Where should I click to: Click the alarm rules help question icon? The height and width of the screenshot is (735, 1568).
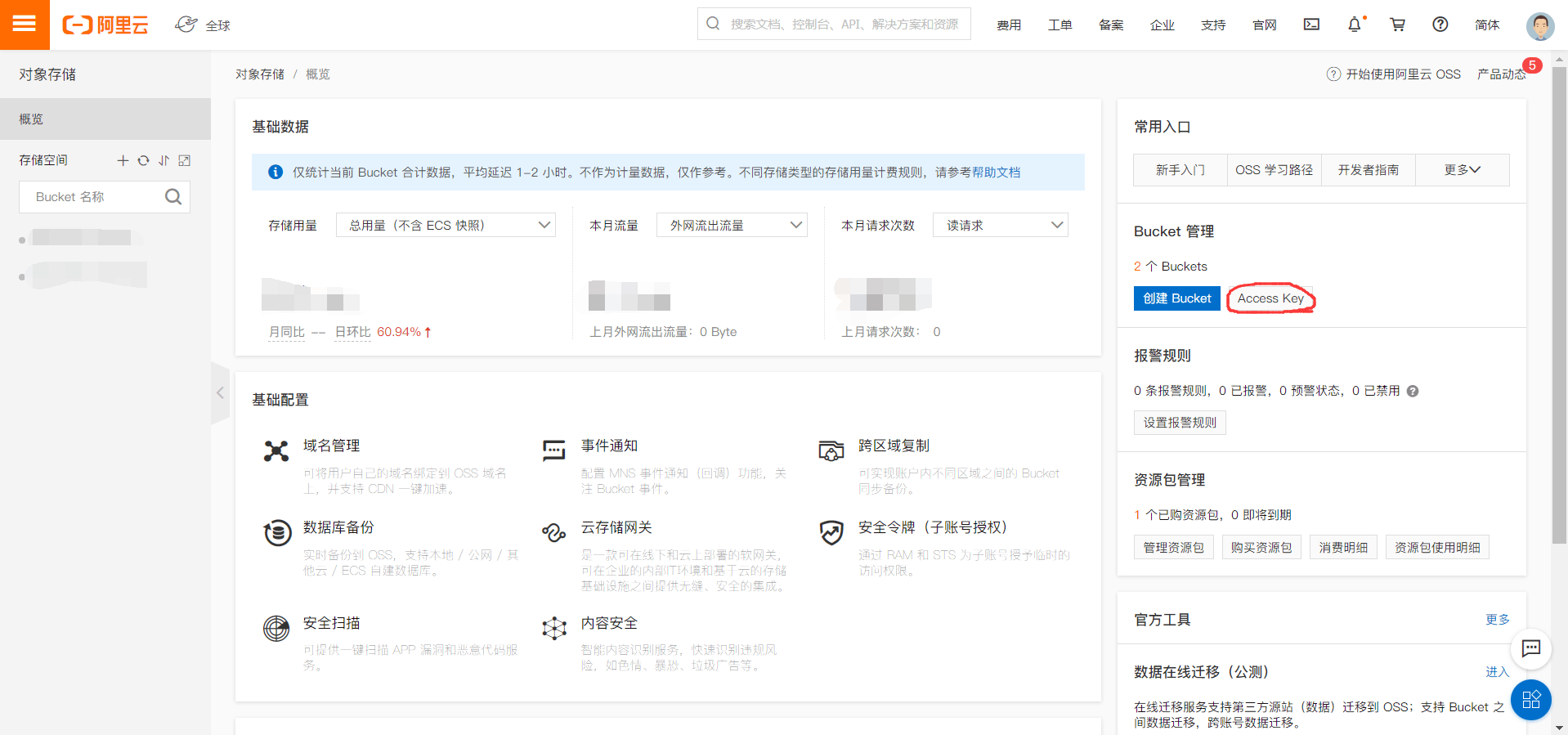1413,391
